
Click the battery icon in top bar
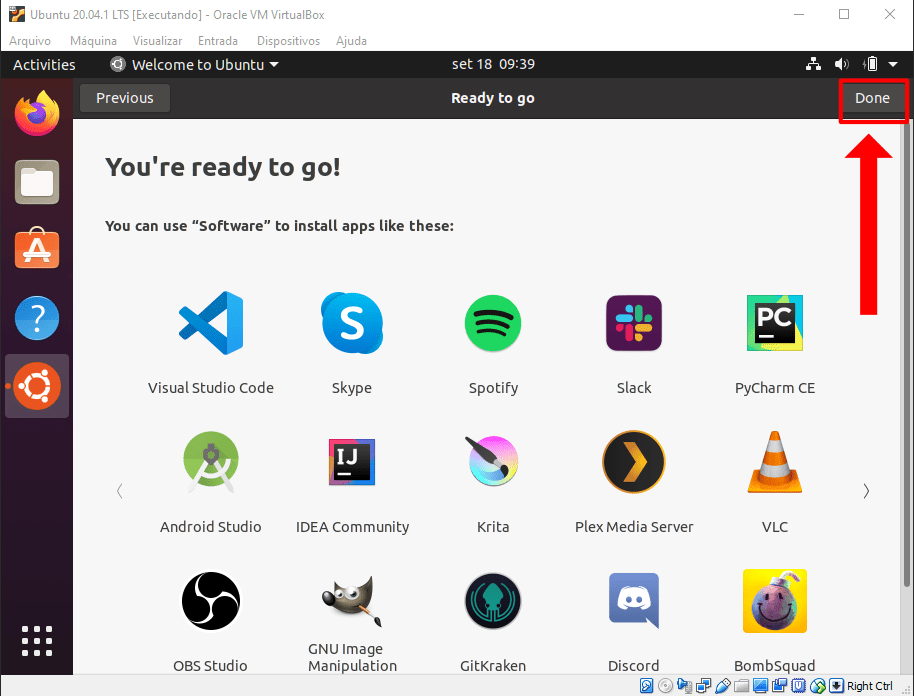tap(870, 64)
